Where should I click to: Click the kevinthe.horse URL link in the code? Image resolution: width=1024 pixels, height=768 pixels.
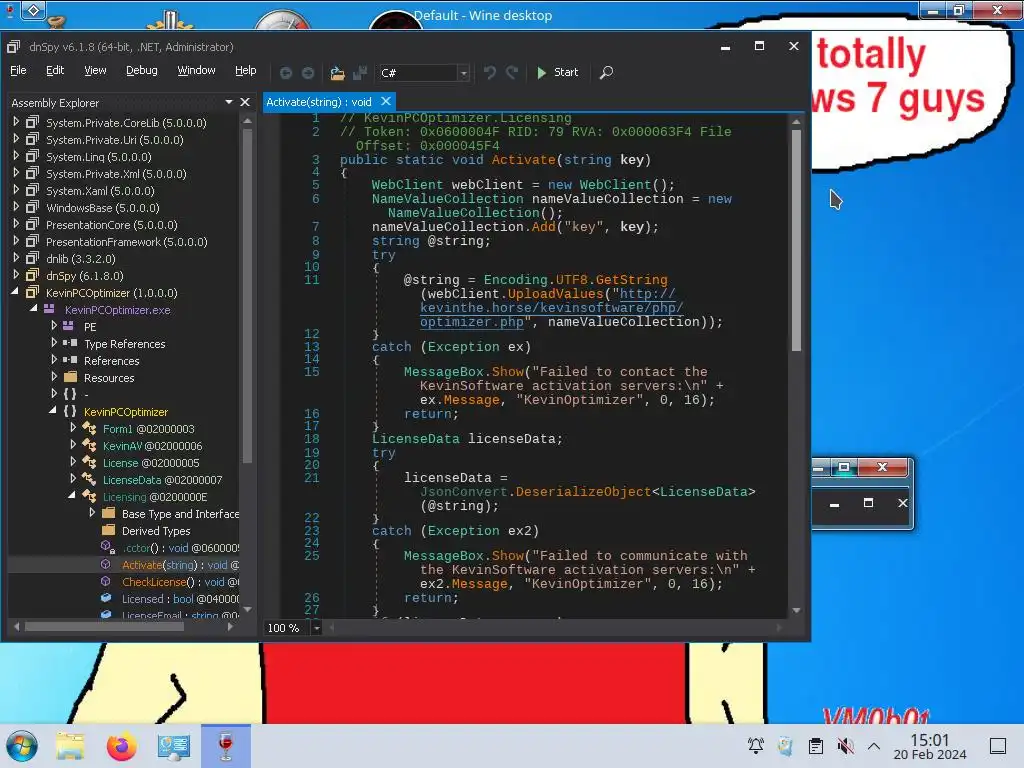pos(552,308)
